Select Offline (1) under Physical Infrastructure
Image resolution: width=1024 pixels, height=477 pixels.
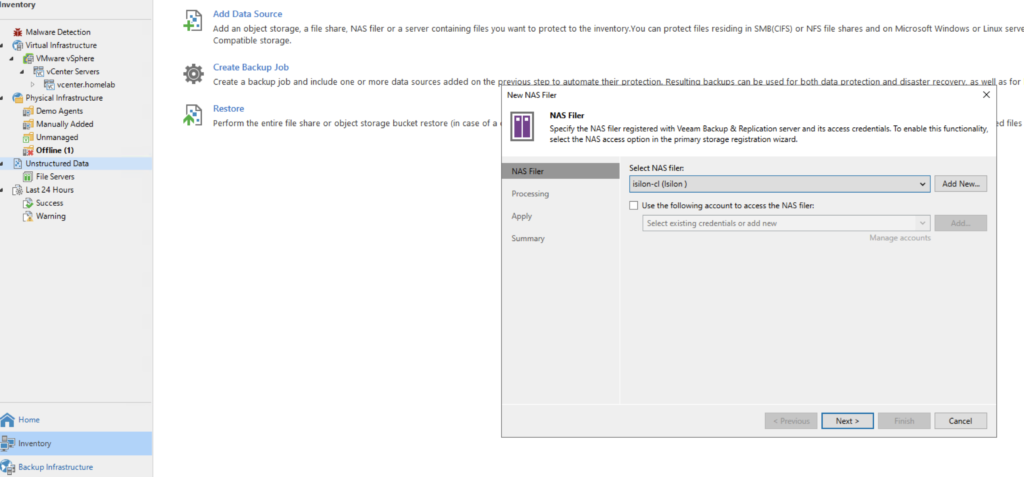[x=55, y=150]
